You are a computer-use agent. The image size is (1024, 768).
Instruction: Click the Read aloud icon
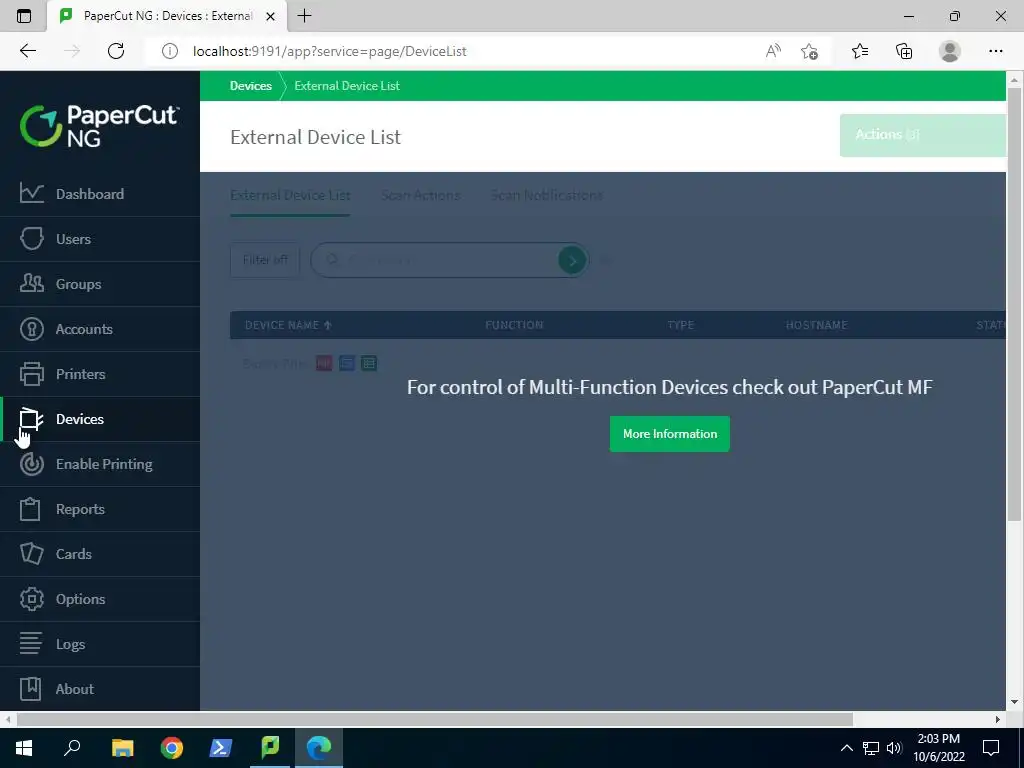tap(773, 51)
